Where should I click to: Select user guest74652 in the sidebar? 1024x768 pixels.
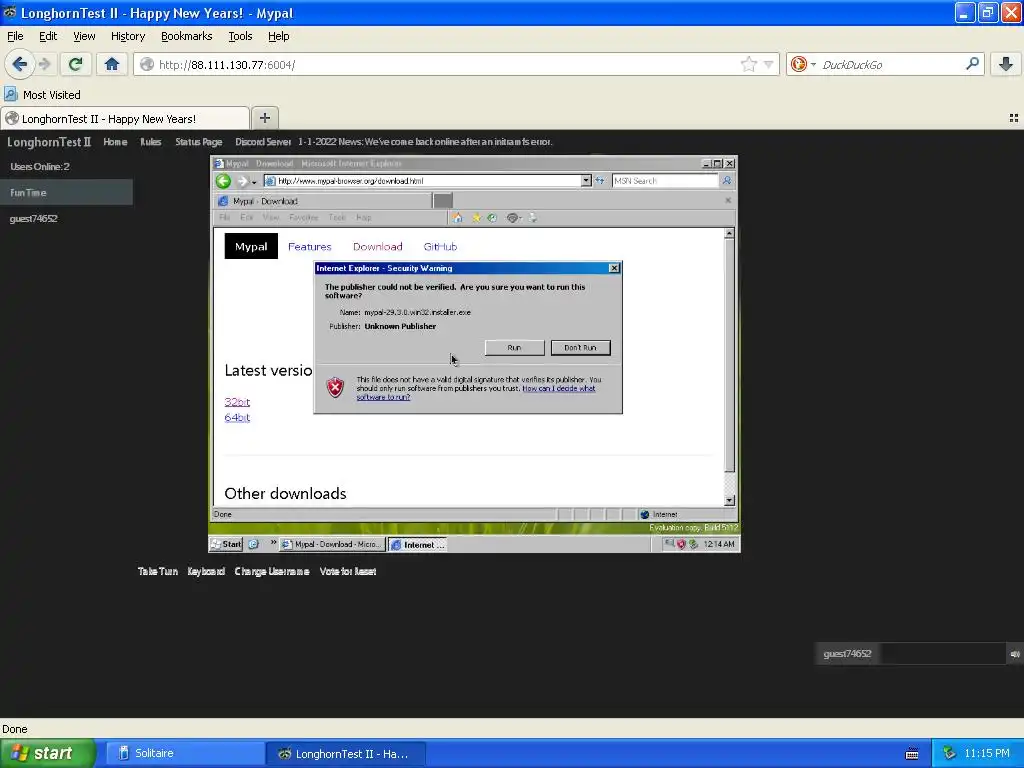point(34,219)
